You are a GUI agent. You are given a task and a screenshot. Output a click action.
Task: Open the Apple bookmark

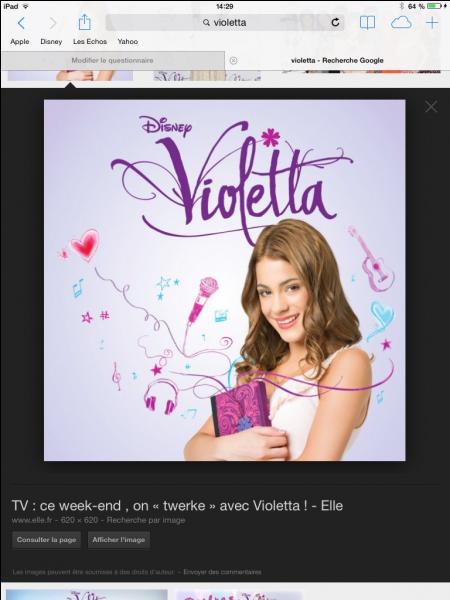click(x=20, y=41)
